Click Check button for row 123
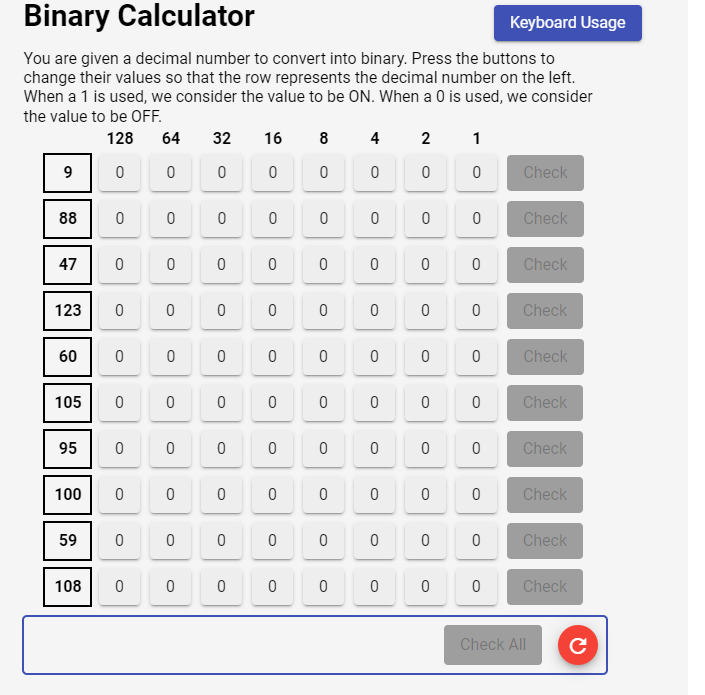Screen dimensions: 705x695 click(545, 311)
